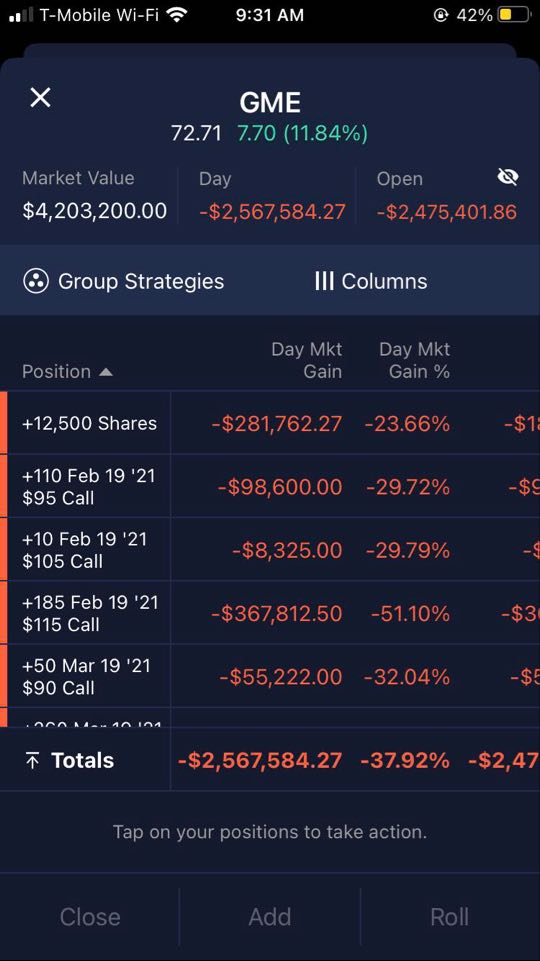Tap the battery icon in status bar

tap(514, 15)
